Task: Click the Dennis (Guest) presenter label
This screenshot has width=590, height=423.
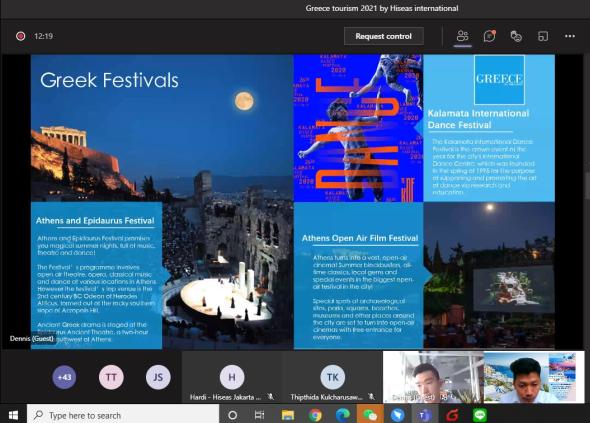Action: tap(32, 338)
